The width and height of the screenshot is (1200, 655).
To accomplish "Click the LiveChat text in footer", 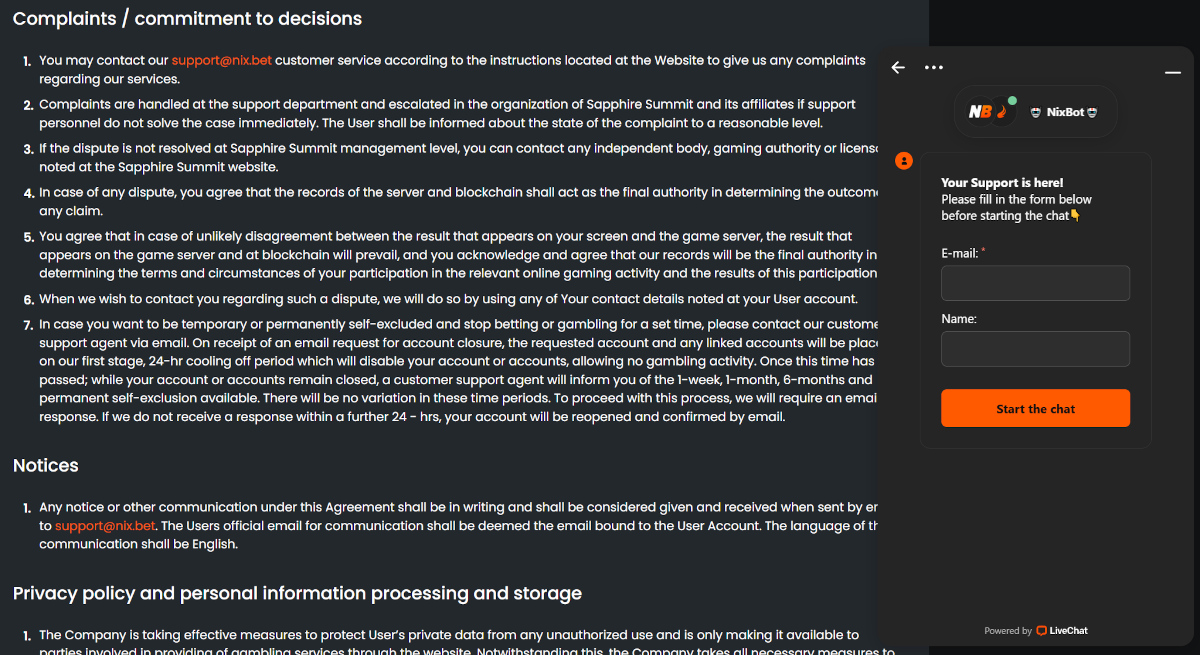I will pos(1068,631).
